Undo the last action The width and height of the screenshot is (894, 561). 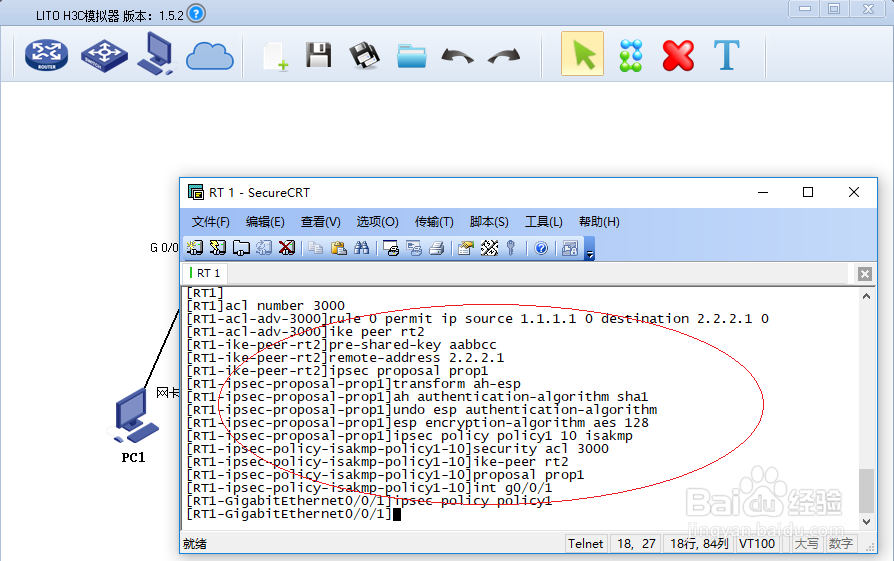coord(457,56)
